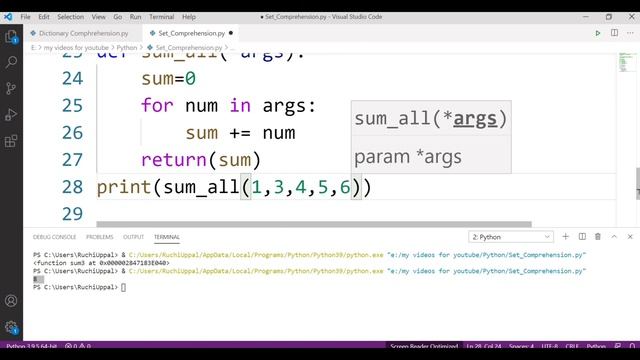Image resolution: width=640 pixels, height=360 pixels.
Task: Click Screen Reader Optimized status item
Action: pos(424,346)
